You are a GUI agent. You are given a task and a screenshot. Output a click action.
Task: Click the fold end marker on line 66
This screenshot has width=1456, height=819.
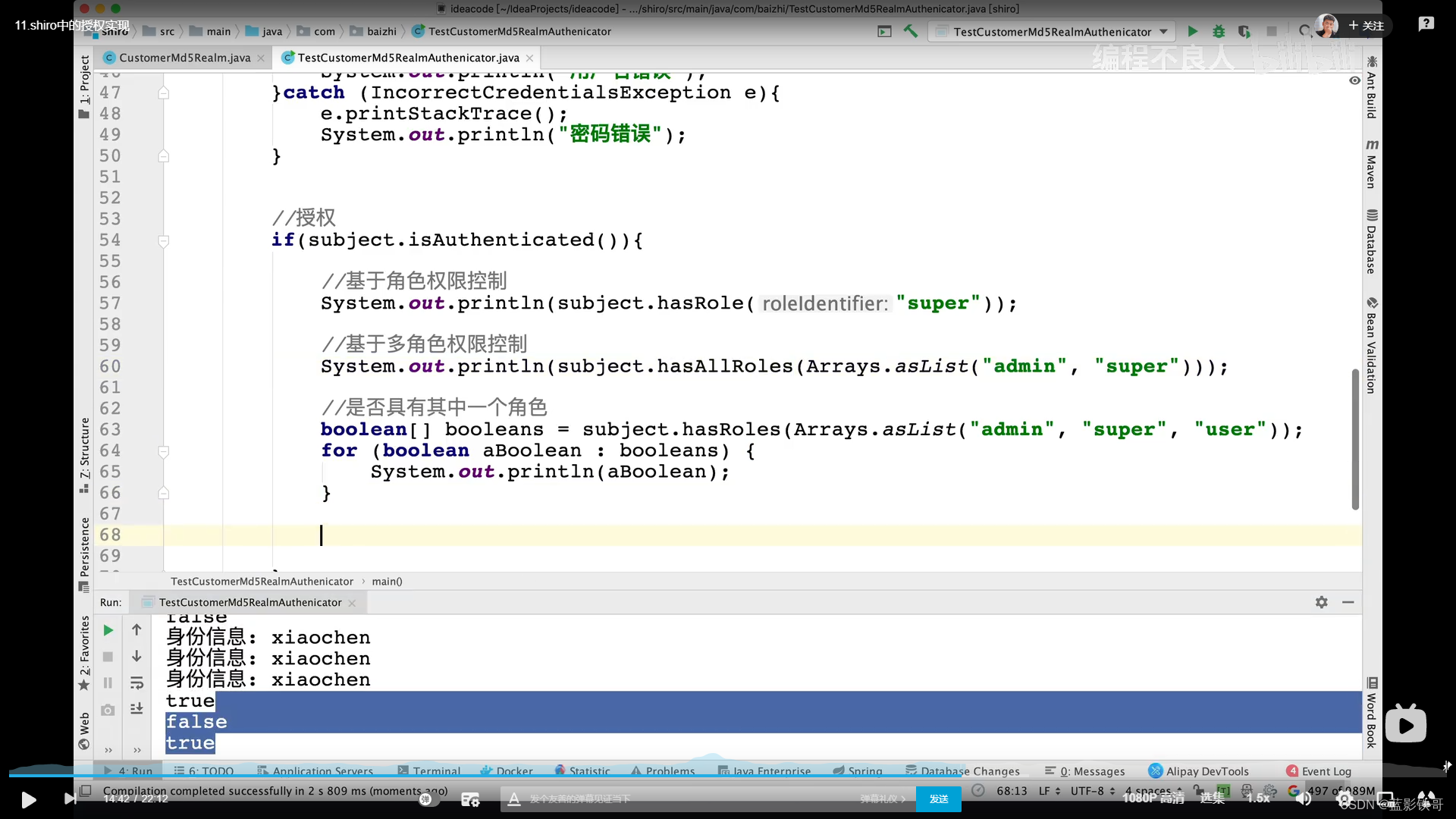pos(163,493)
